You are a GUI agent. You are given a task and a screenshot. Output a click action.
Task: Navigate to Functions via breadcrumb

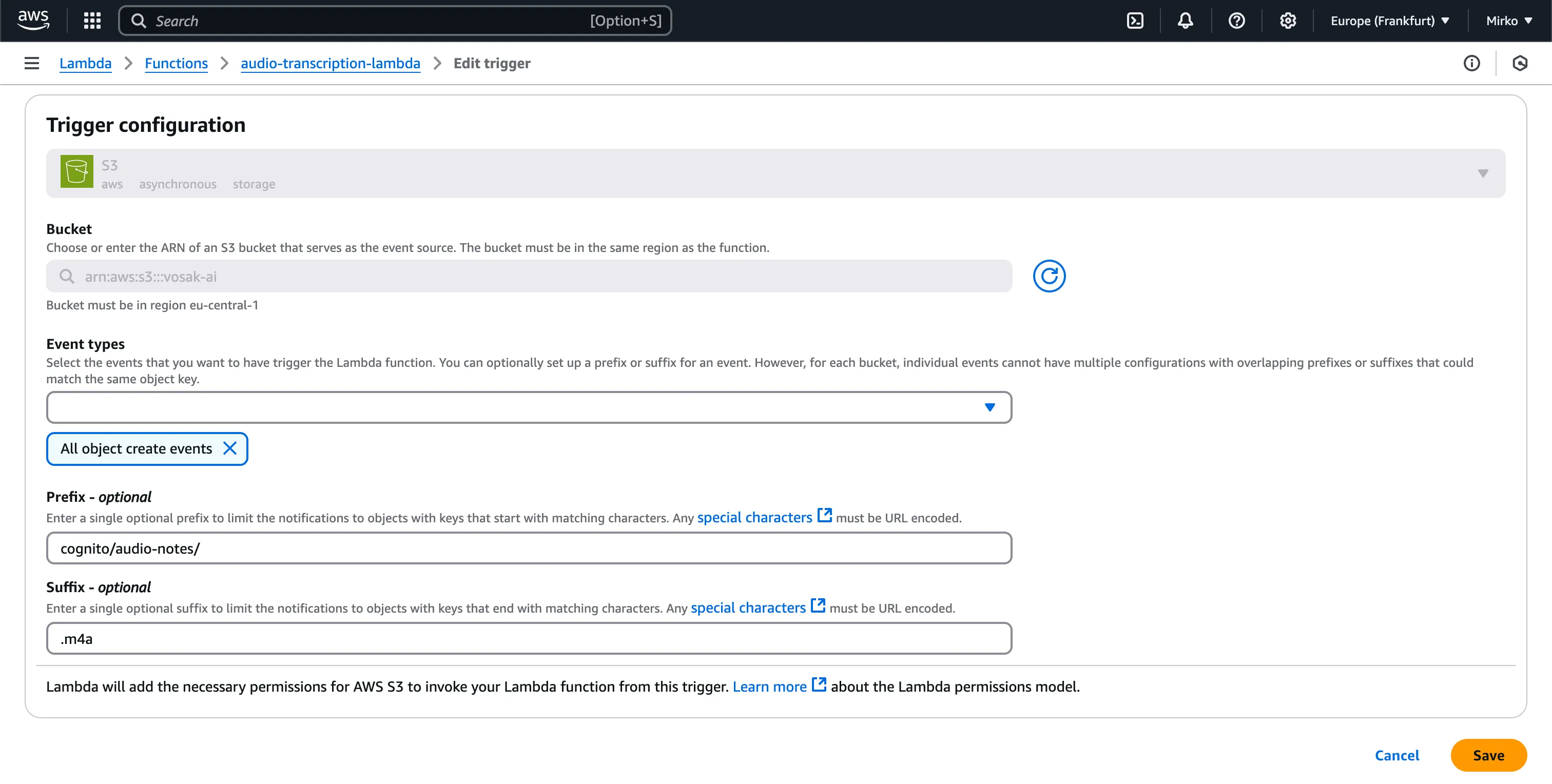pos(176,63)
